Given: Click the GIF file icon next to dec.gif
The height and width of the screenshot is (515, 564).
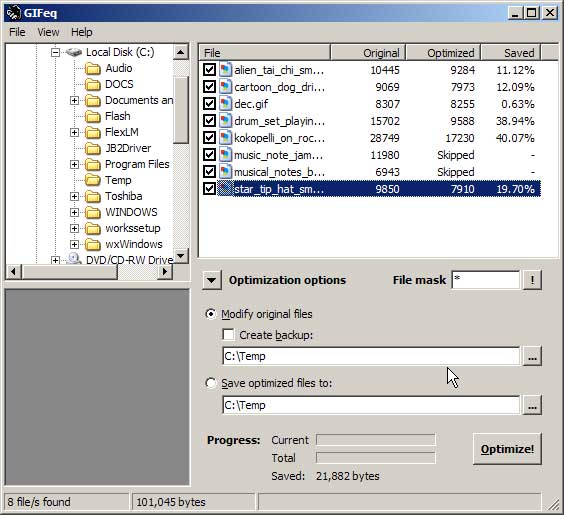Looking at the screenshot, I should tap(225, 104).
